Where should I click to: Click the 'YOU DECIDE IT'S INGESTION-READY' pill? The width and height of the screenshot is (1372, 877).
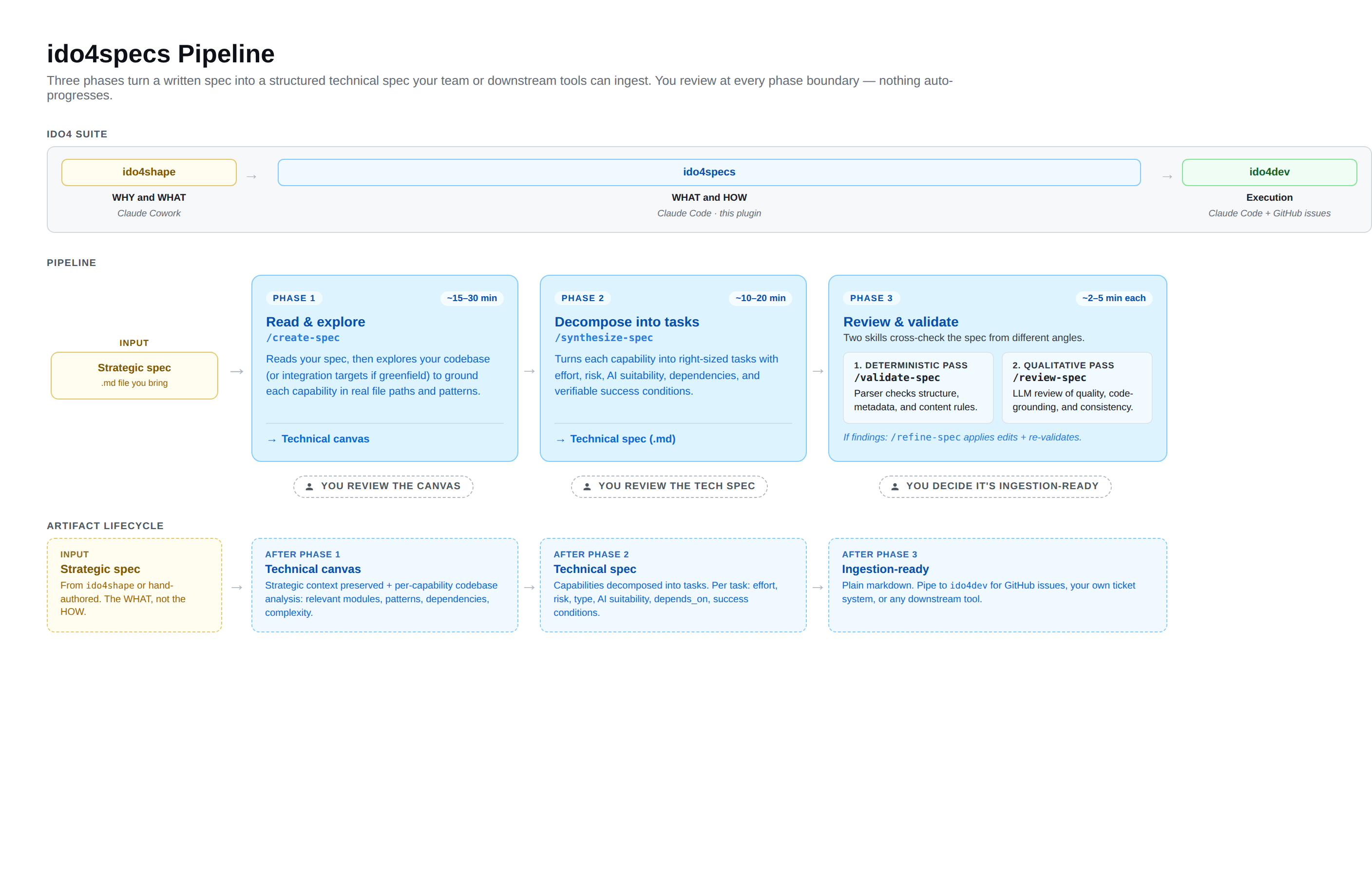tap(995, 487)
